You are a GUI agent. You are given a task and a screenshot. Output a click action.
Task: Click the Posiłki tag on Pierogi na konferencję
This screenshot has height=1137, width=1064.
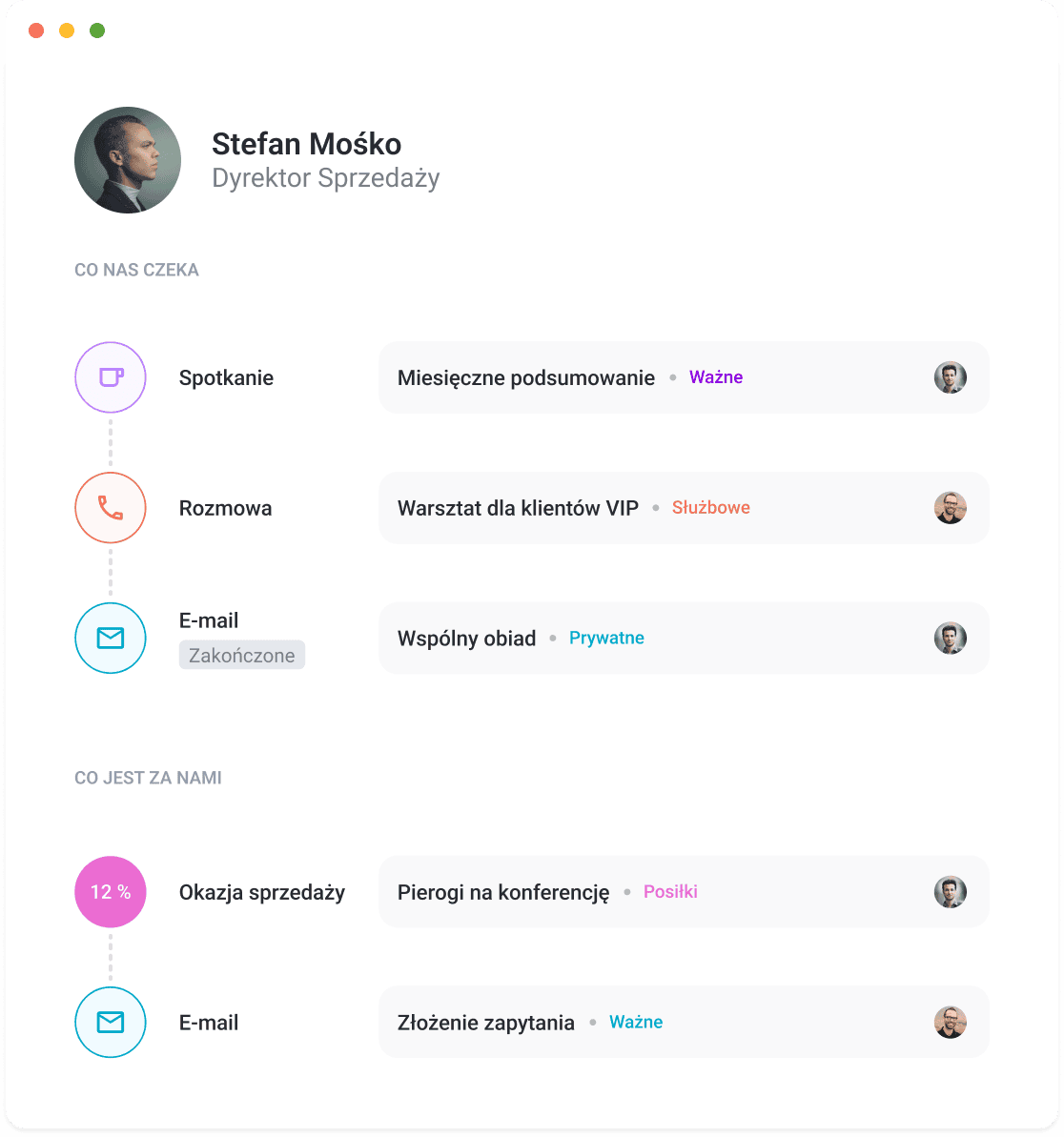(670, 891)
